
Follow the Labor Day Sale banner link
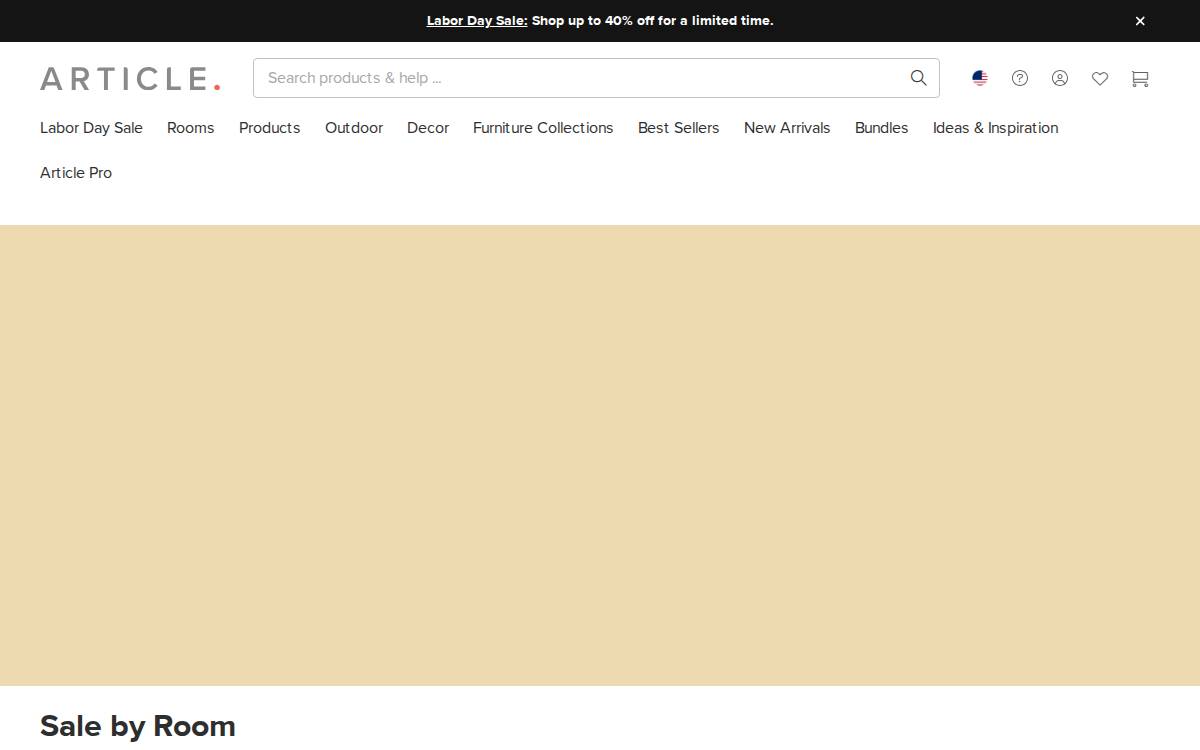[x=477, y=21]
